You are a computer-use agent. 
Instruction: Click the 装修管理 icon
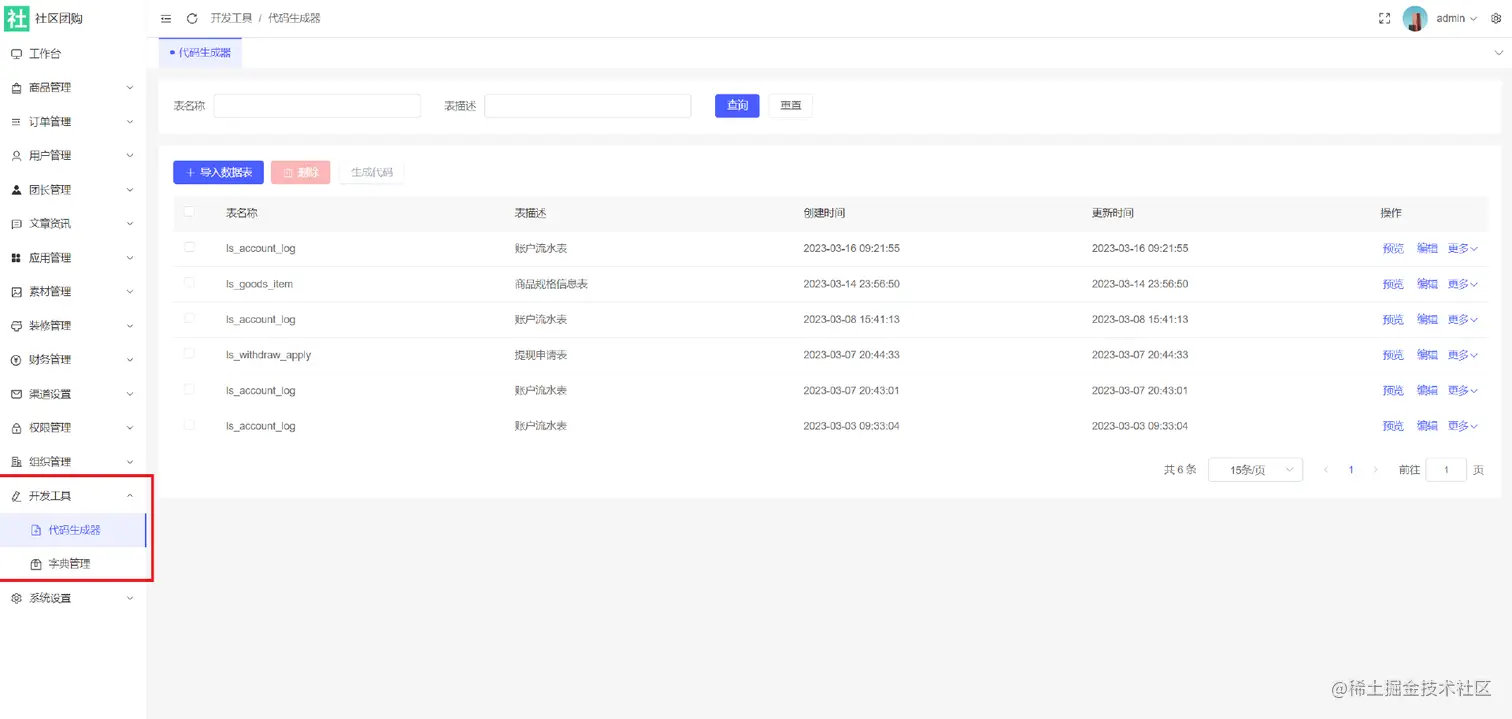[x=16, y=326]
